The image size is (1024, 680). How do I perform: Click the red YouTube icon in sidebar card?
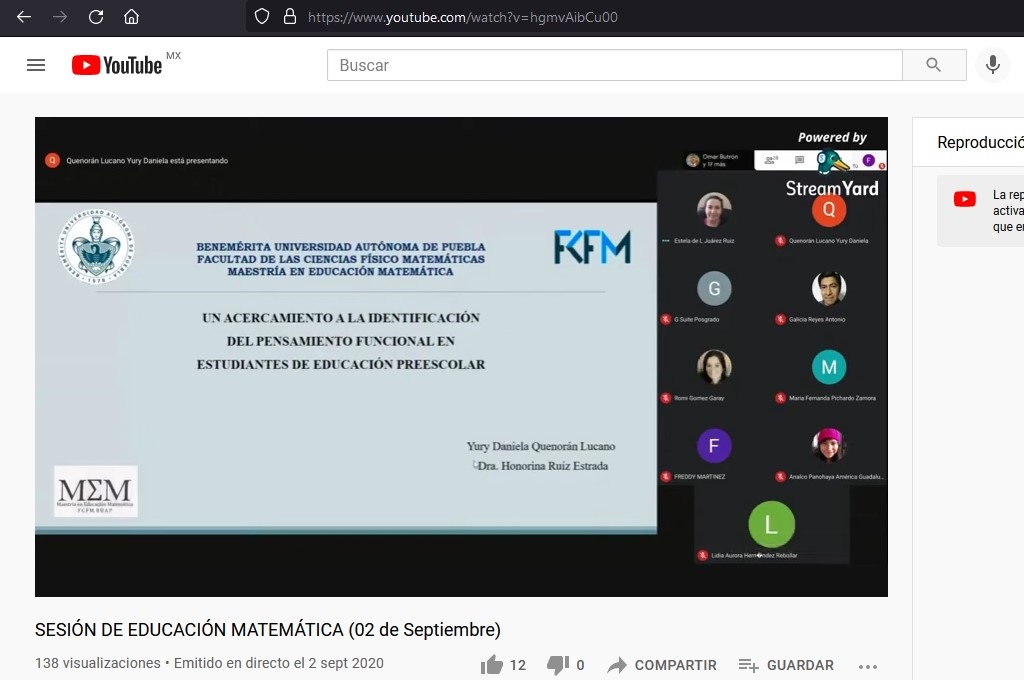pyautogui.click(x=965, y=199)
